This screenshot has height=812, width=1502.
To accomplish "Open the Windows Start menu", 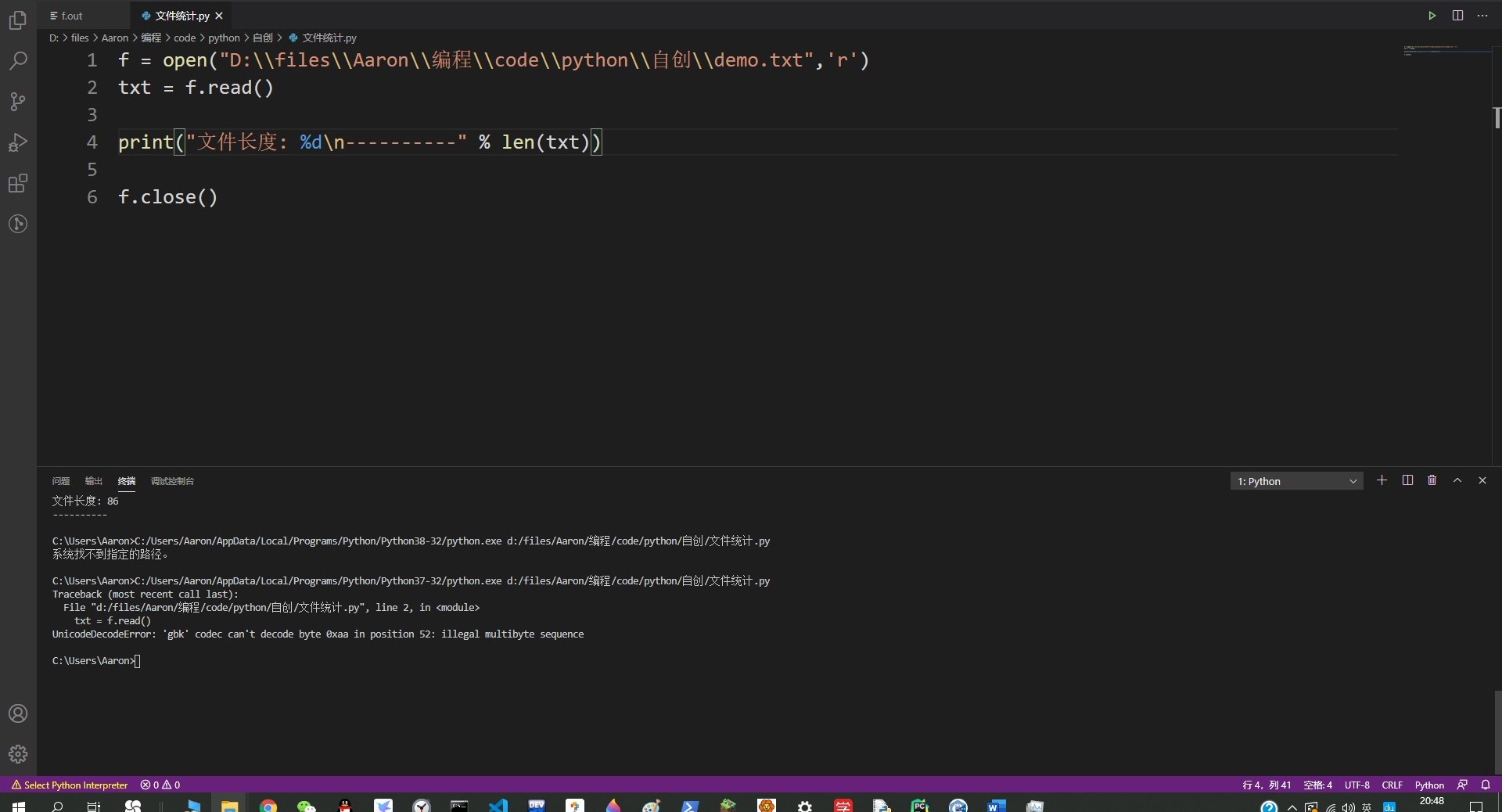I will tap(19, 806).
